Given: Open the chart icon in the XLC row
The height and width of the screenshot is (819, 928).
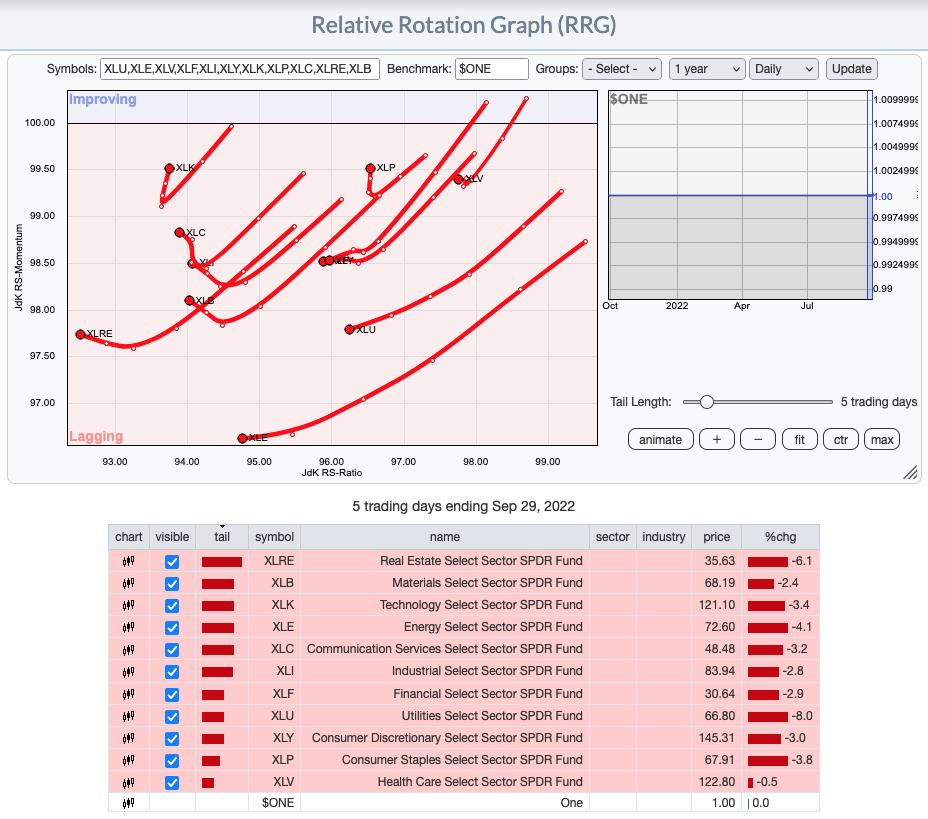Looking at the screenshot, I should point(128,649).
